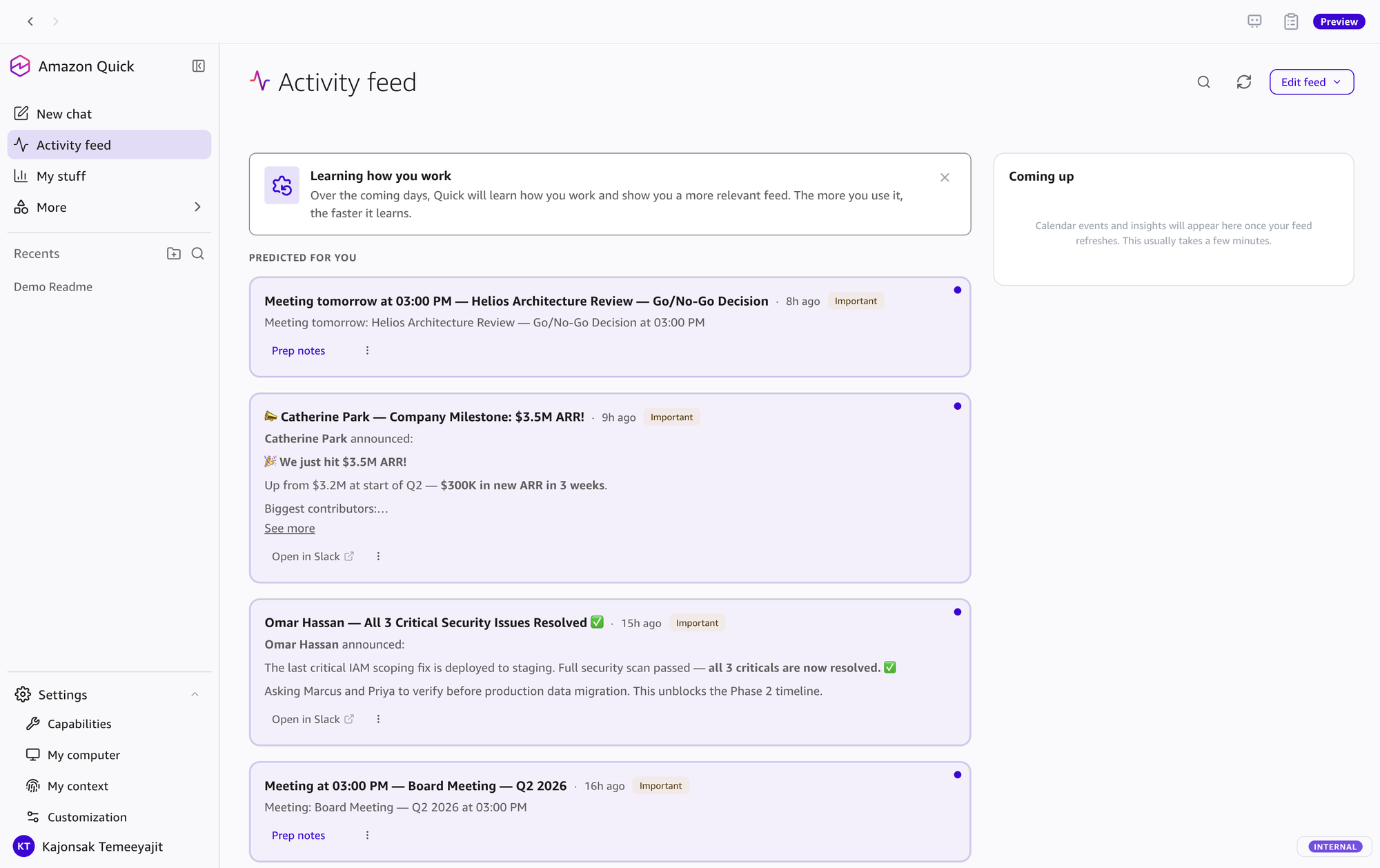Click Important tag on Board Meeting card

(660, 785)
